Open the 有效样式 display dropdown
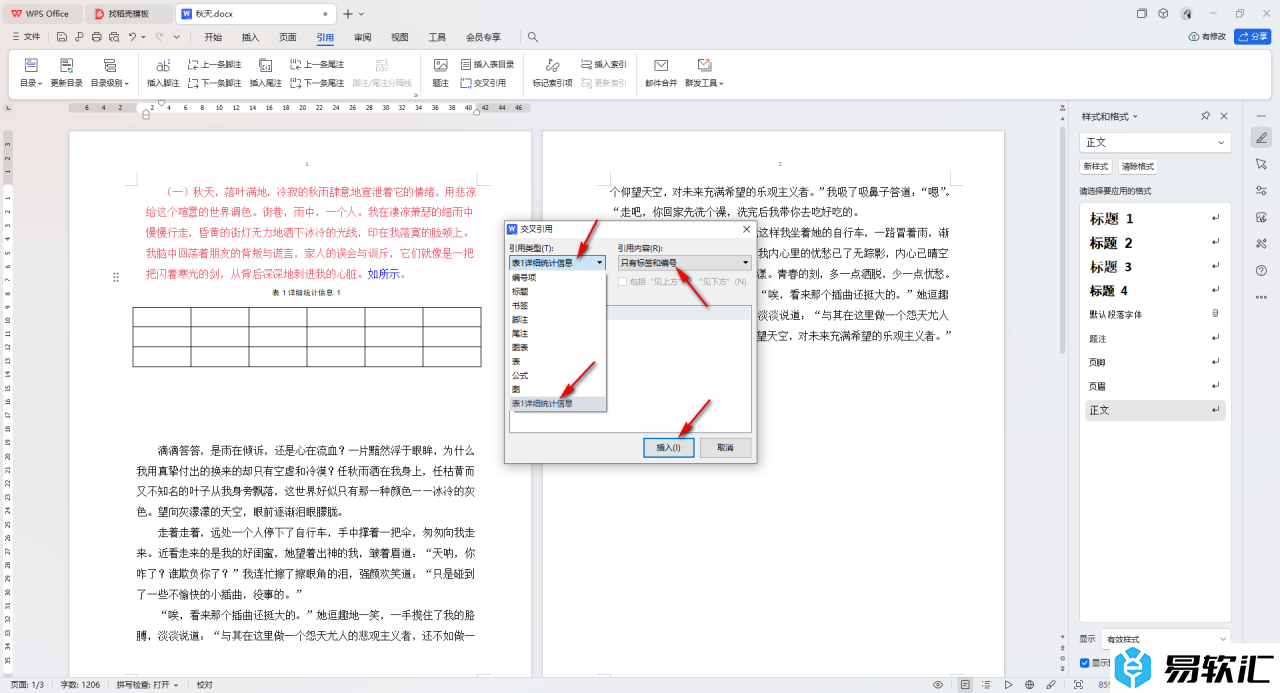 click(x=1166, y=639)
